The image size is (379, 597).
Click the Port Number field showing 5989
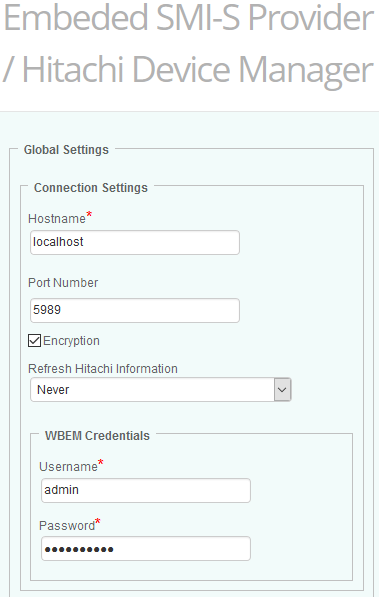[x=135, y=310]
